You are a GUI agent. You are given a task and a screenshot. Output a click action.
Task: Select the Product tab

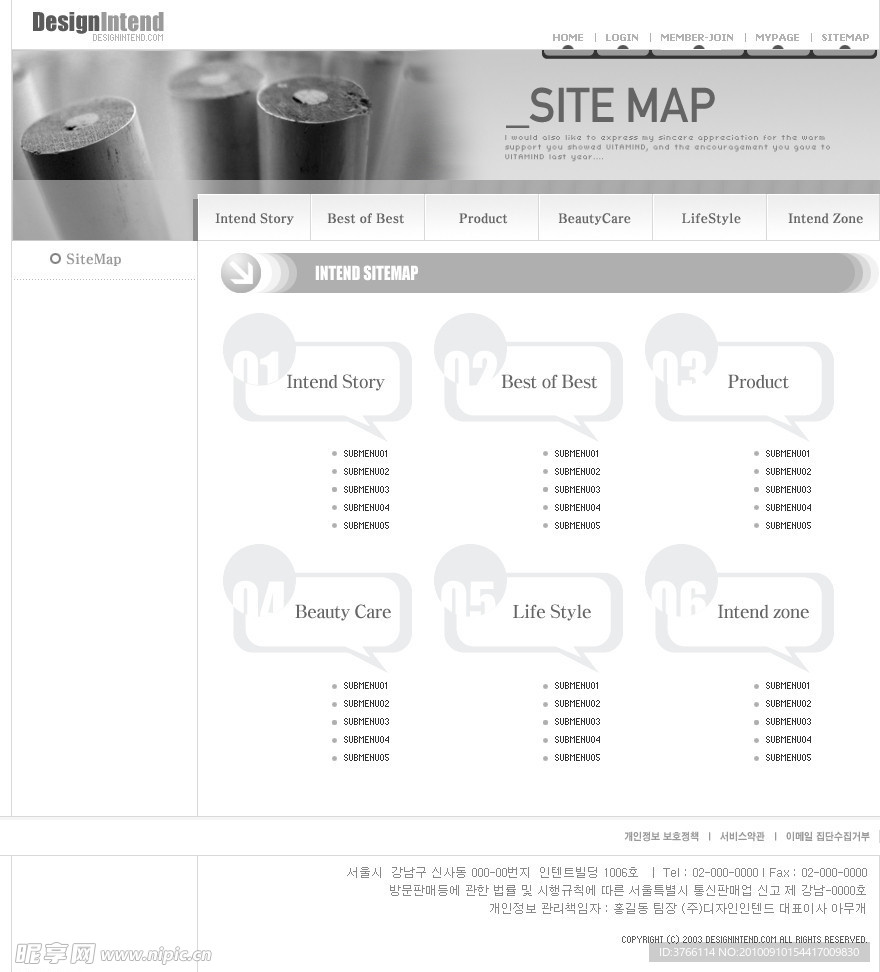(483, 218)
